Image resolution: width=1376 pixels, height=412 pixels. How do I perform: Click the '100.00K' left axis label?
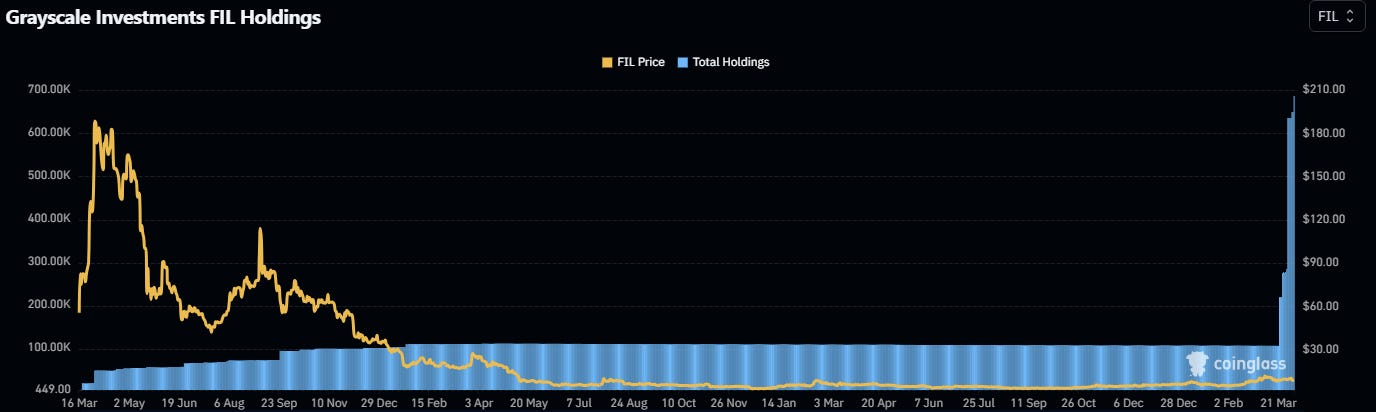[49, 348]
